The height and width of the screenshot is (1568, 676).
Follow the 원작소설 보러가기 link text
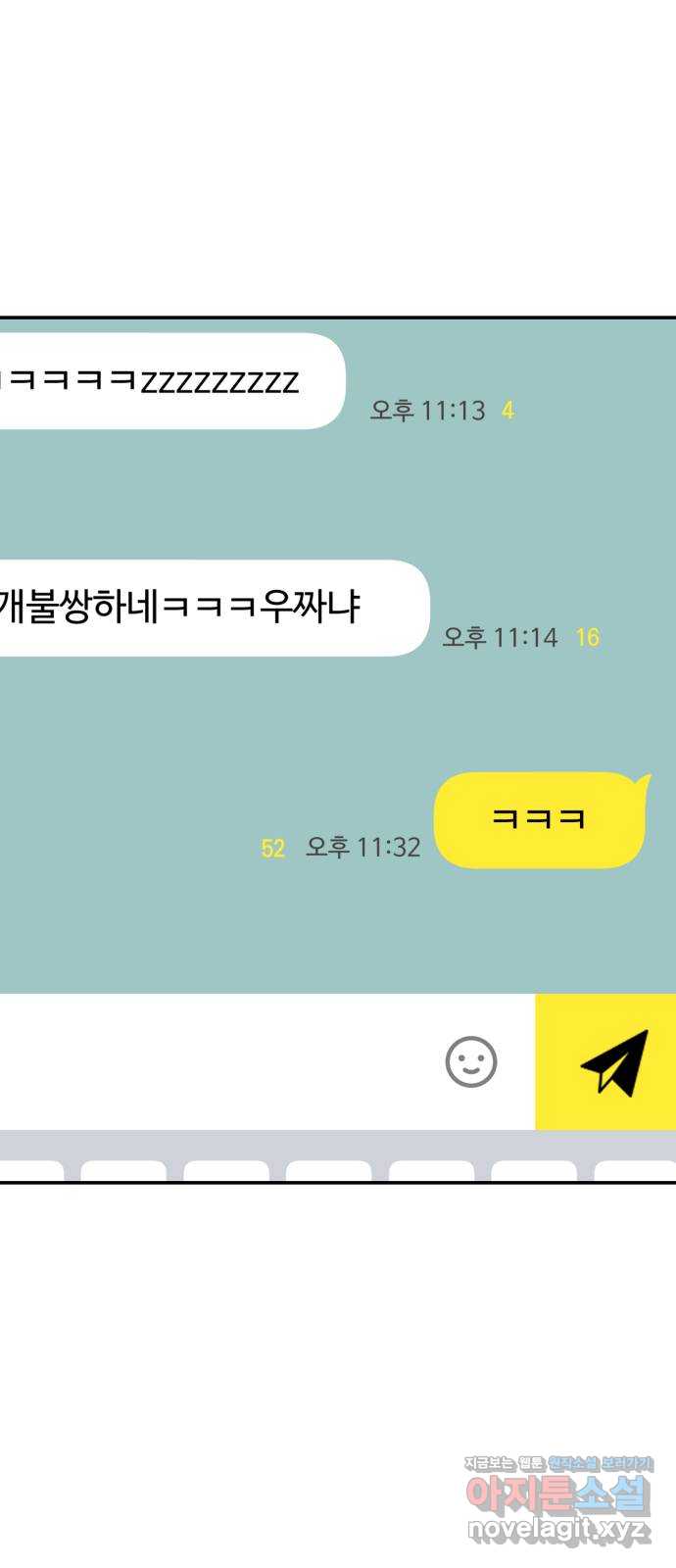[x=601, y=1463]
